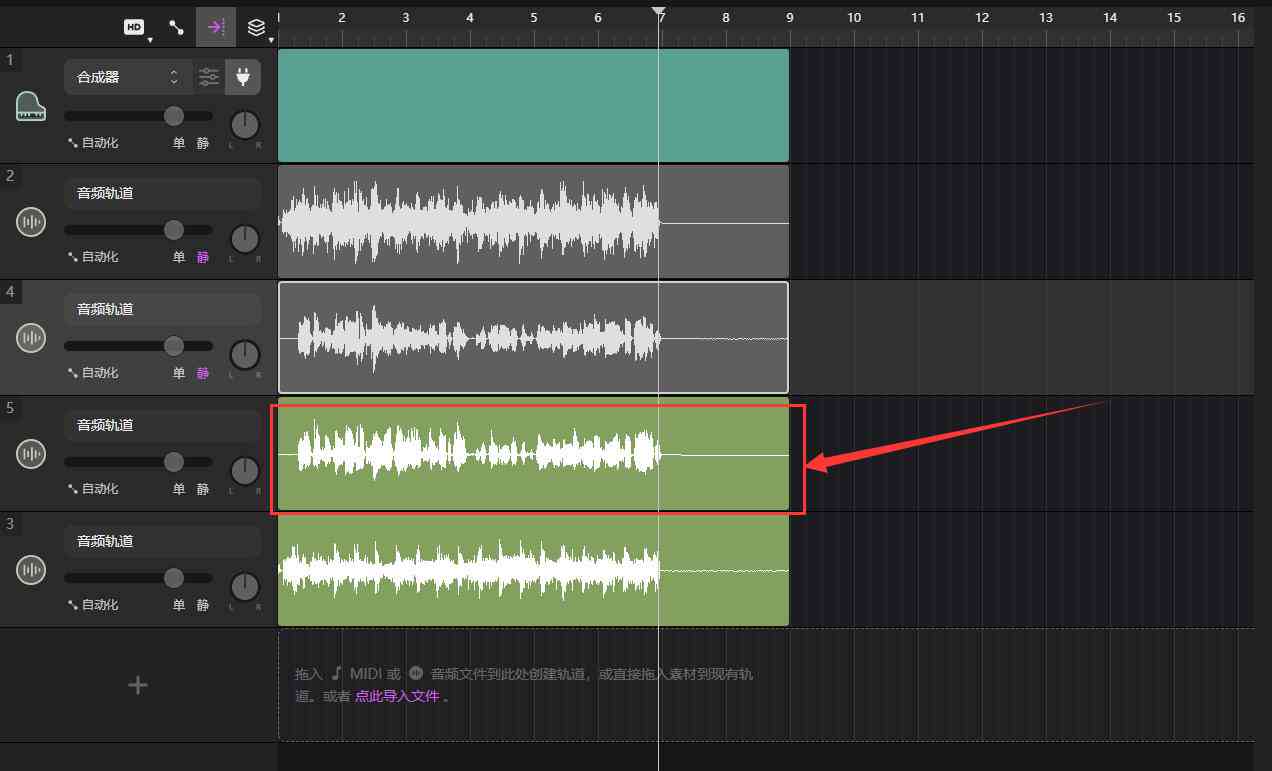
Task: Click the piano instrument icon on track 1
Action: [x=31, y=106]
